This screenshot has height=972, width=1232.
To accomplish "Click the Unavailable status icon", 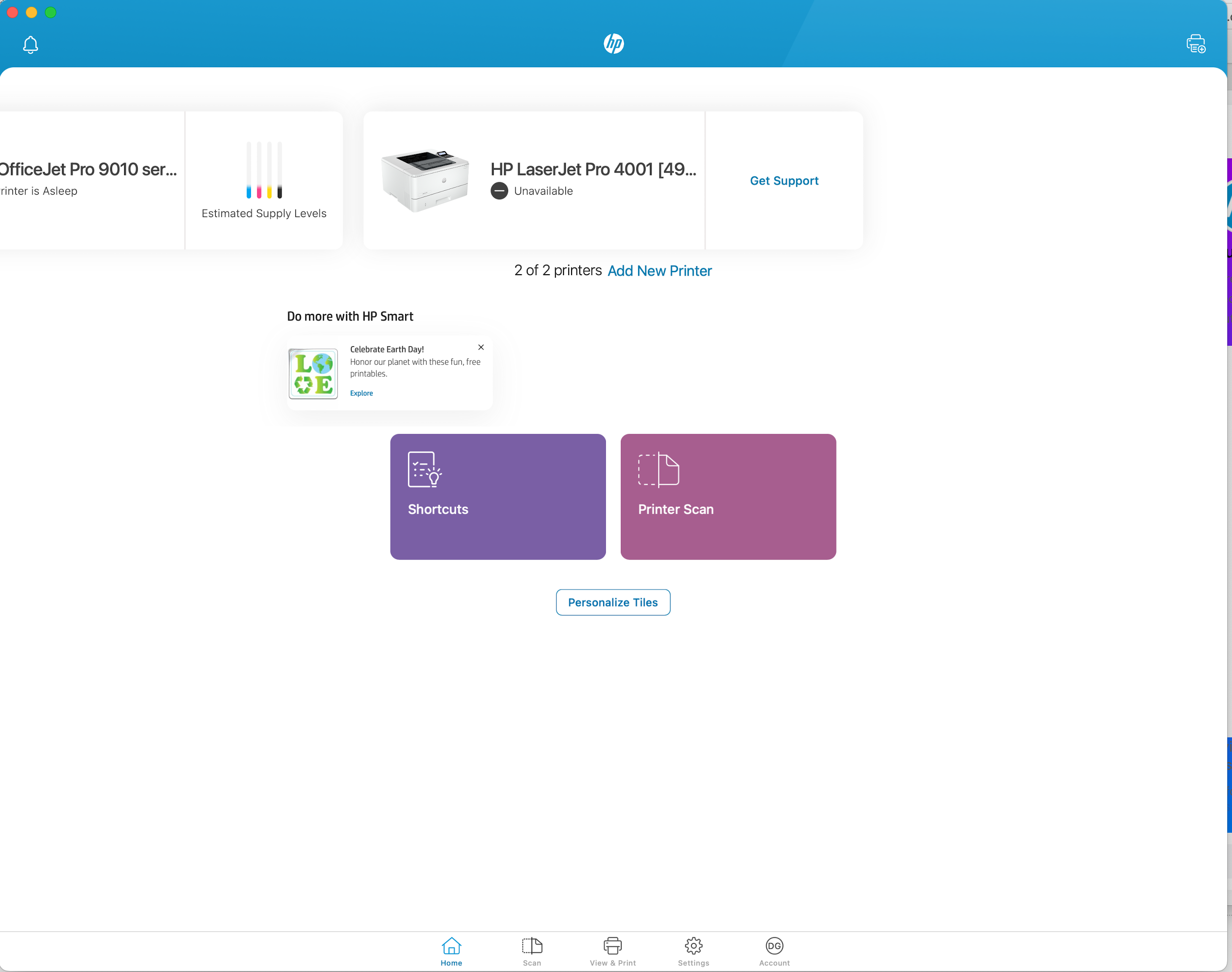I will (x=499, y=191).
